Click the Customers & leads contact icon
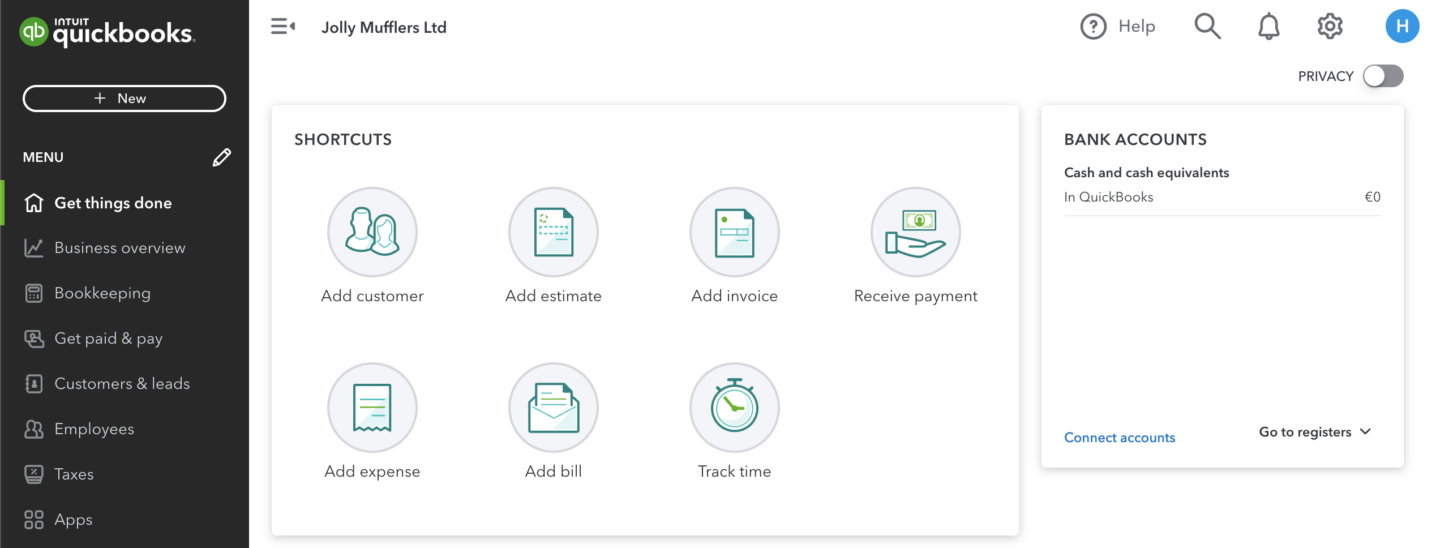This screenshot has width=1440, height=548. pyautogui.click(x=34, y=384)
